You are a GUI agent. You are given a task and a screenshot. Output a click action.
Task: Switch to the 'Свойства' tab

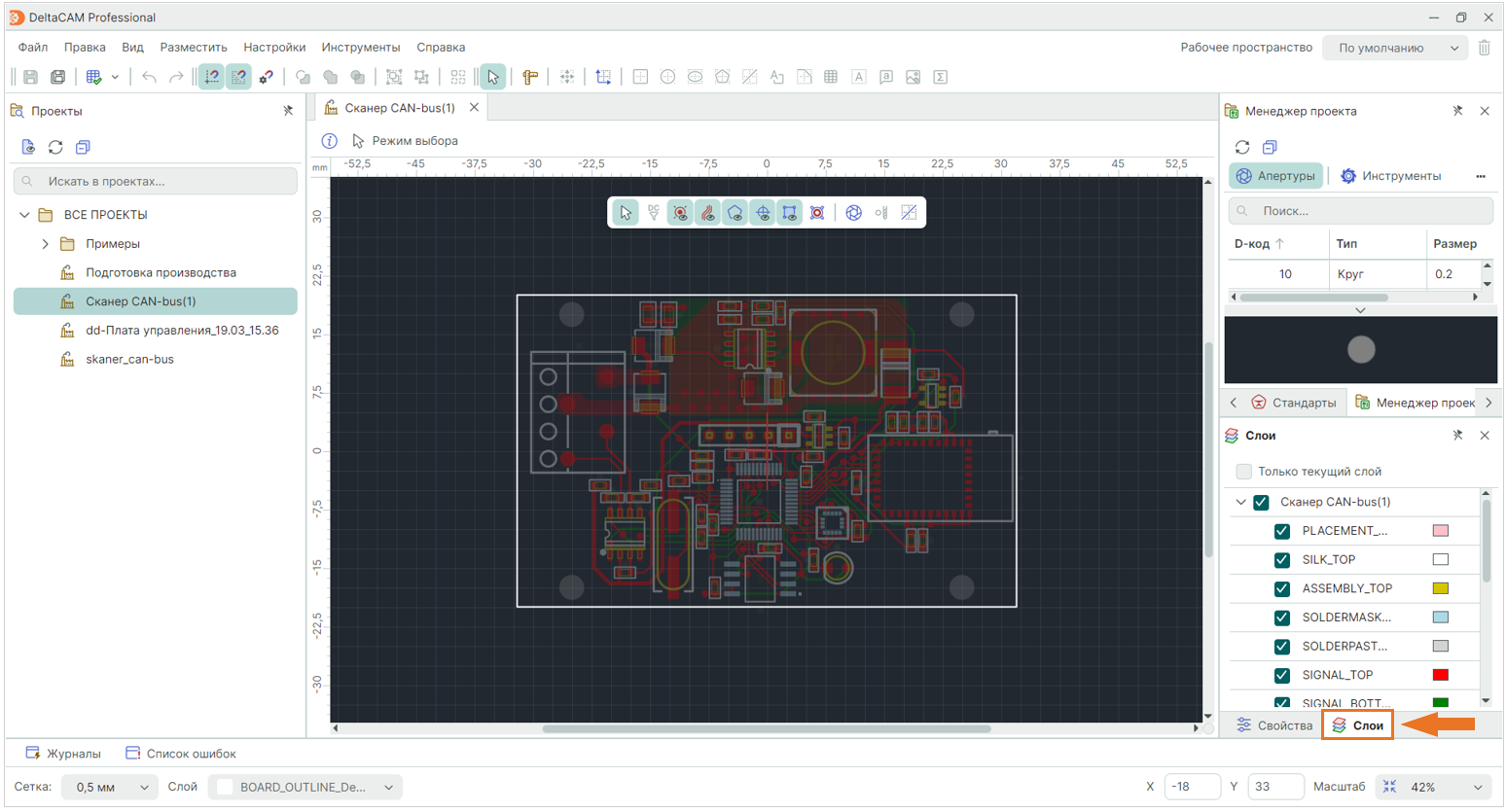pyautogui.click(x=1273, y=725)
